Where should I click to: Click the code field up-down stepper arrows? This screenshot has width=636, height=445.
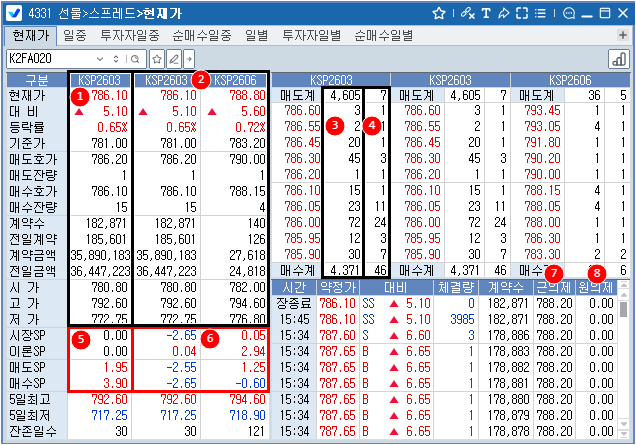click(x=117, y=58)
